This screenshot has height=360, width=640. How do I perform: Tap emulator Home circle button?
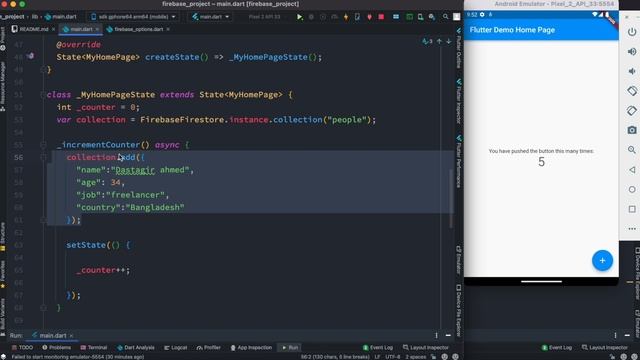632,189
